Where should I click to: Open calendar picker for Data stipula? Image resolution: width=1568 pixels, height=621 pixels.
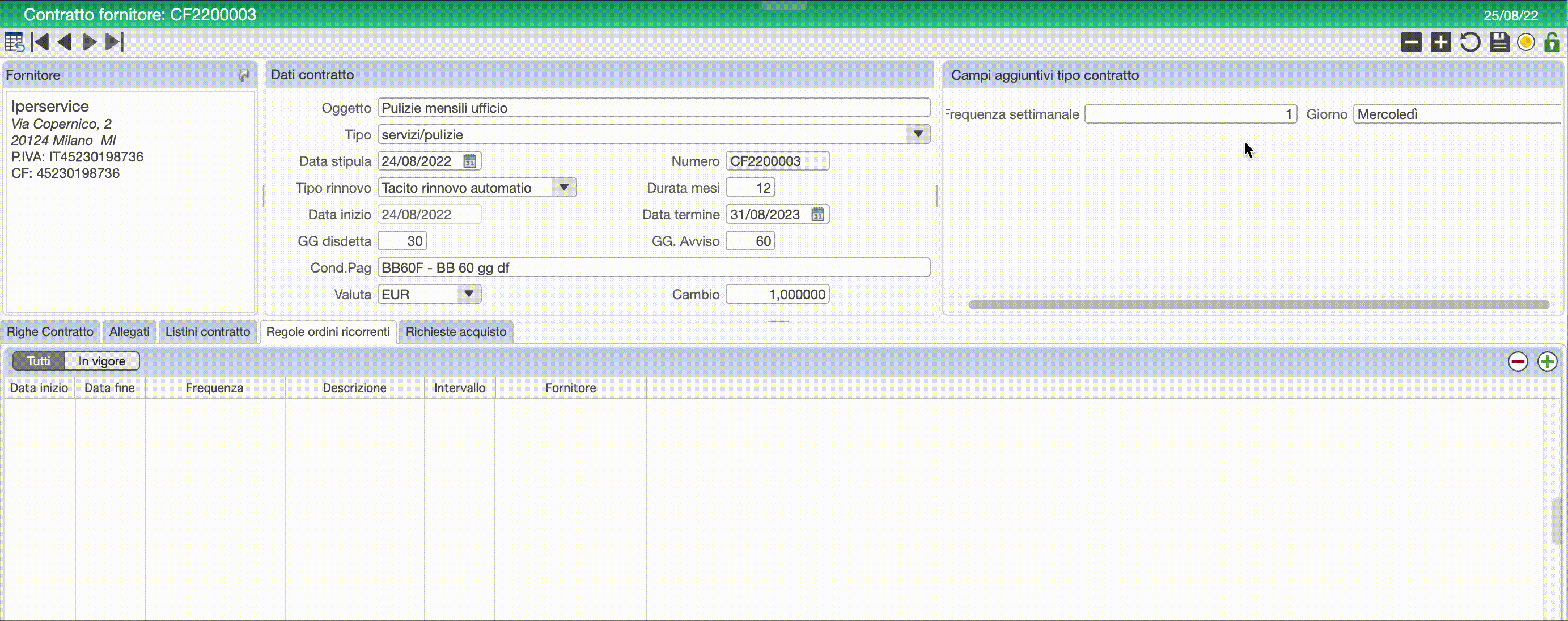tap(469, 161)
